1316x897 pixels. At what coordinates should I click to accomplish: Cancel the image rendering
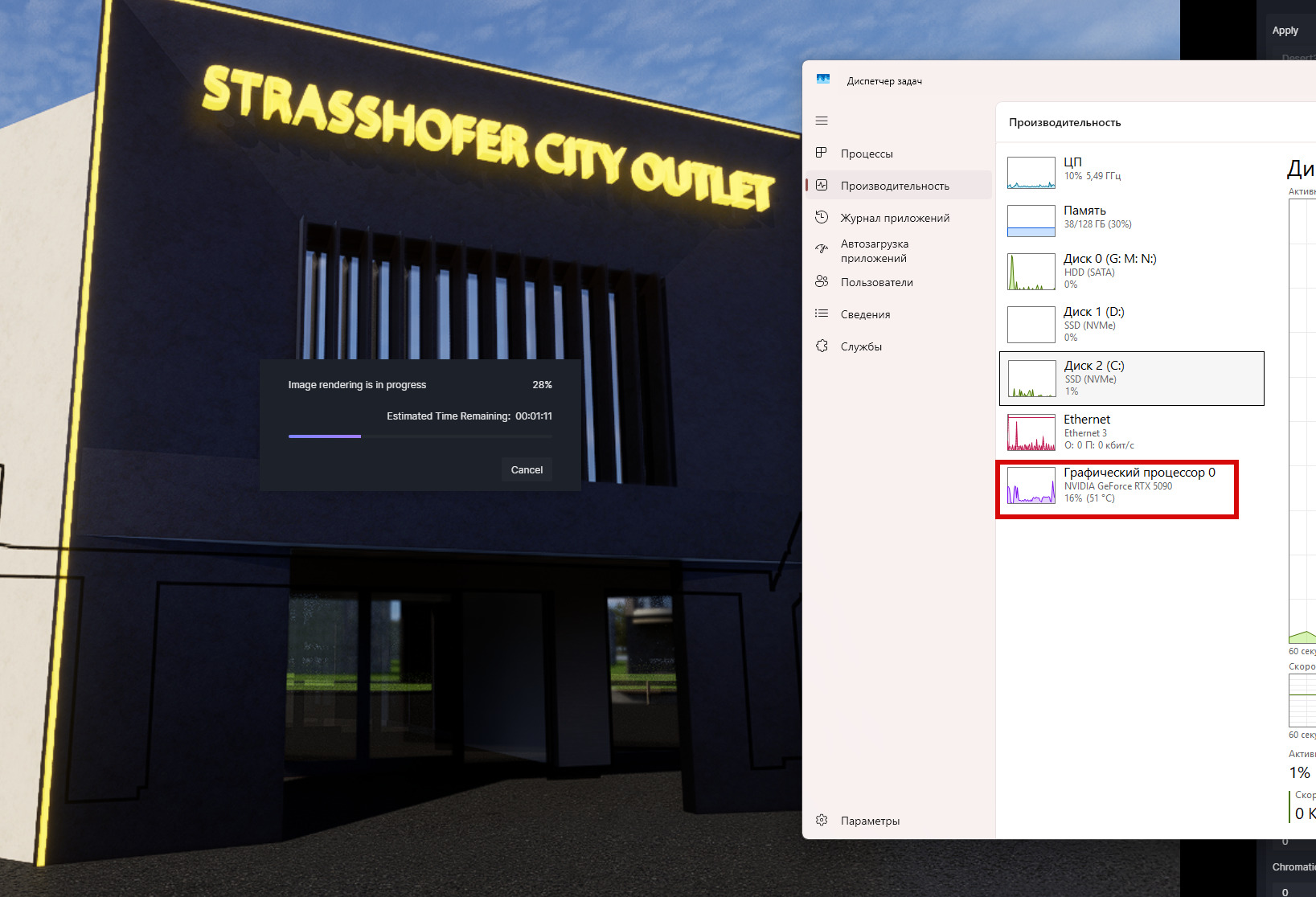tap(527, 469)
